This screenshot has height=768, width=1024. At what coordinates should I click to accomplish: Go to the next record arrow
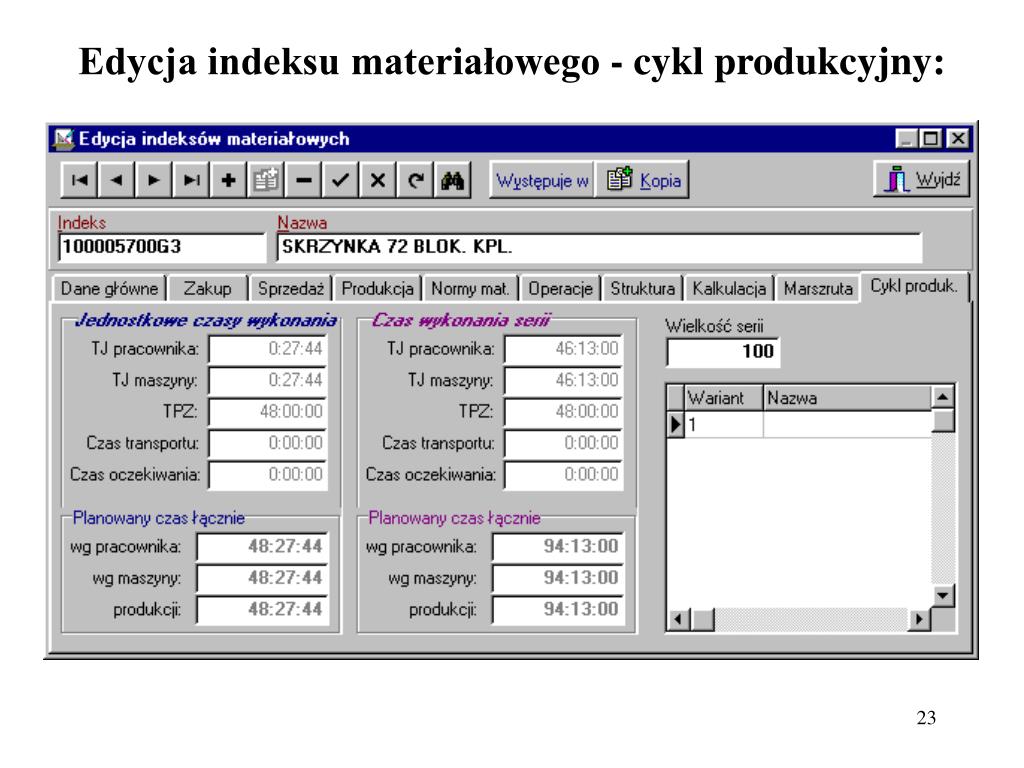pyautogui.click(x=154, y=180)
